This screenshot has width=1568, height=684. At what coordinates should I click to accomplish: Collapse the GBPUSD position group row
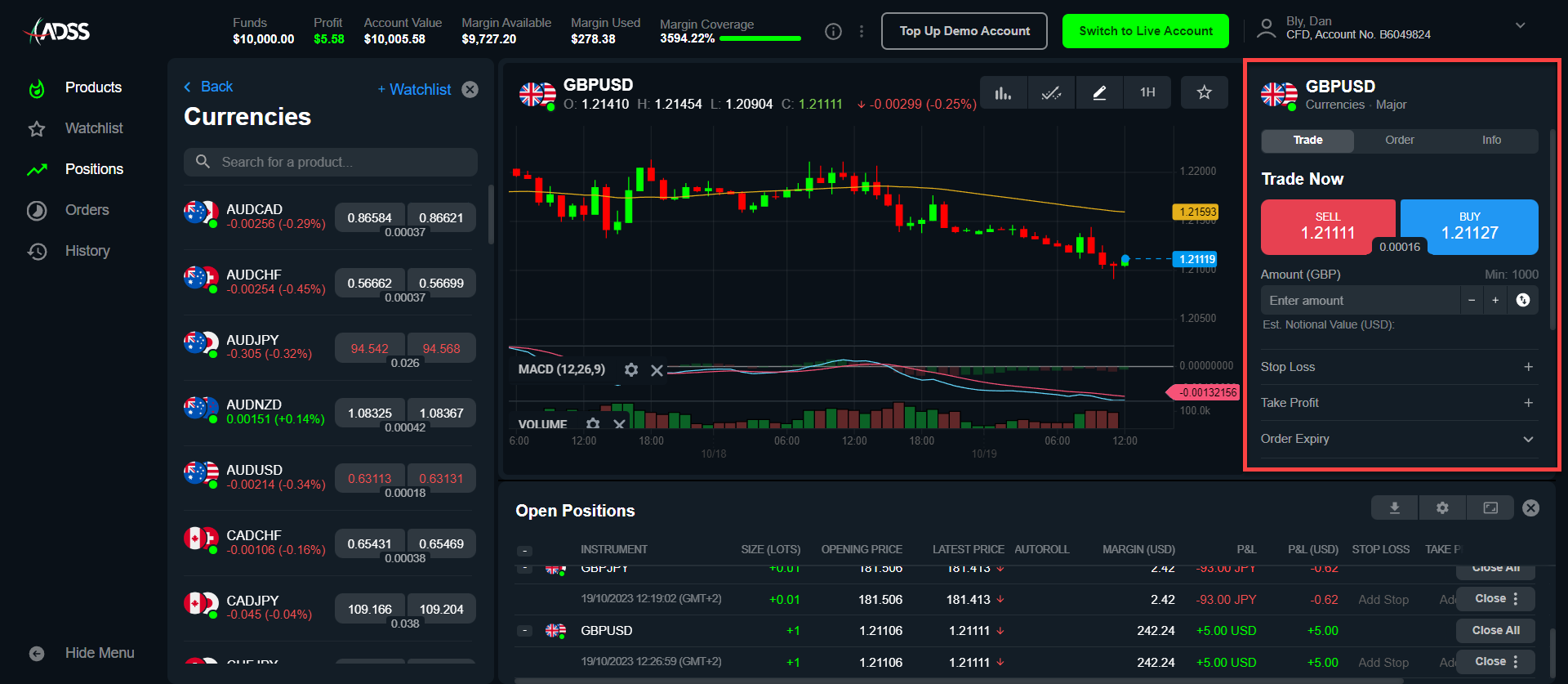tap(526, 631)
